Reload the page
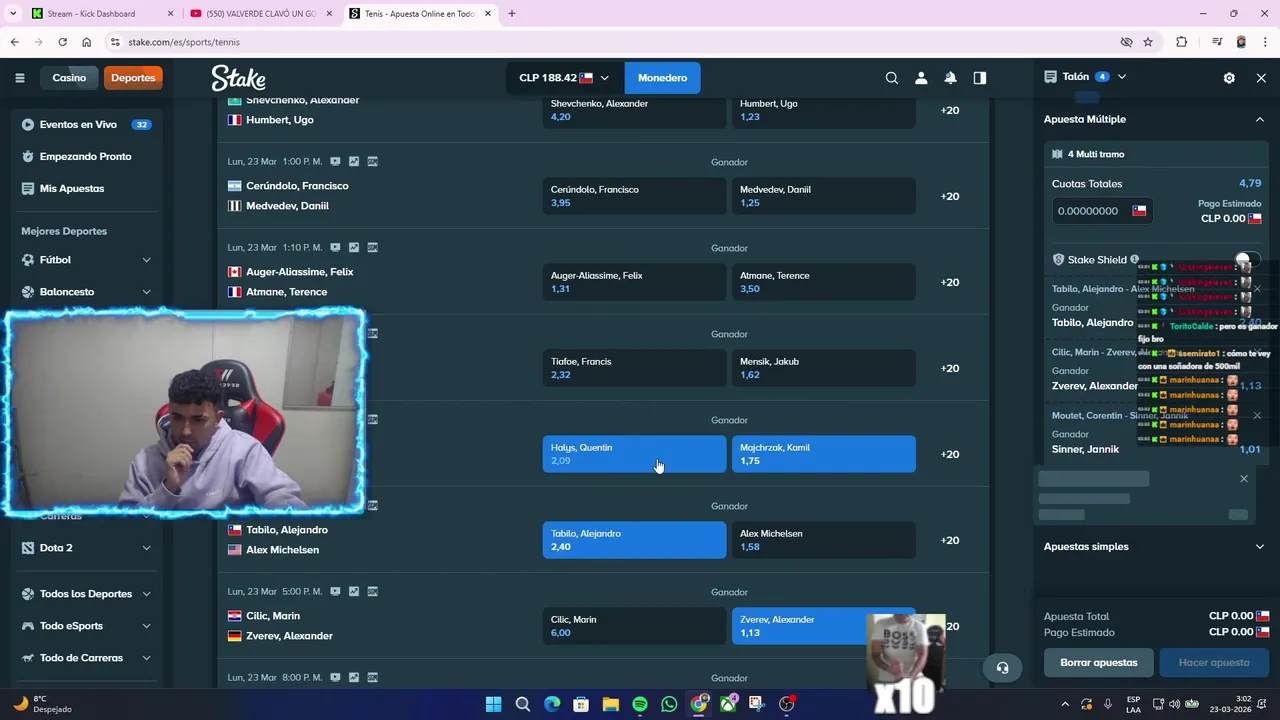The width and height of the screenshot is (1280, 720). (62, 42)
